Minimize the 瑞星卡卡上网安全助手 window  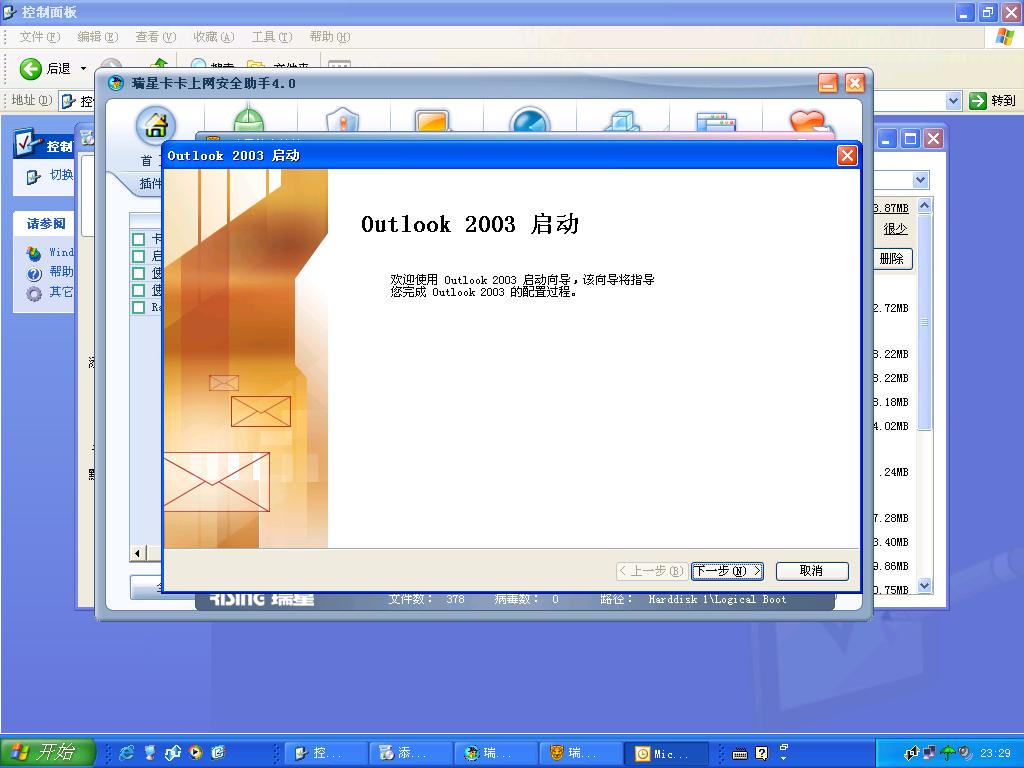pyautogui.click(x=828, y=84)
